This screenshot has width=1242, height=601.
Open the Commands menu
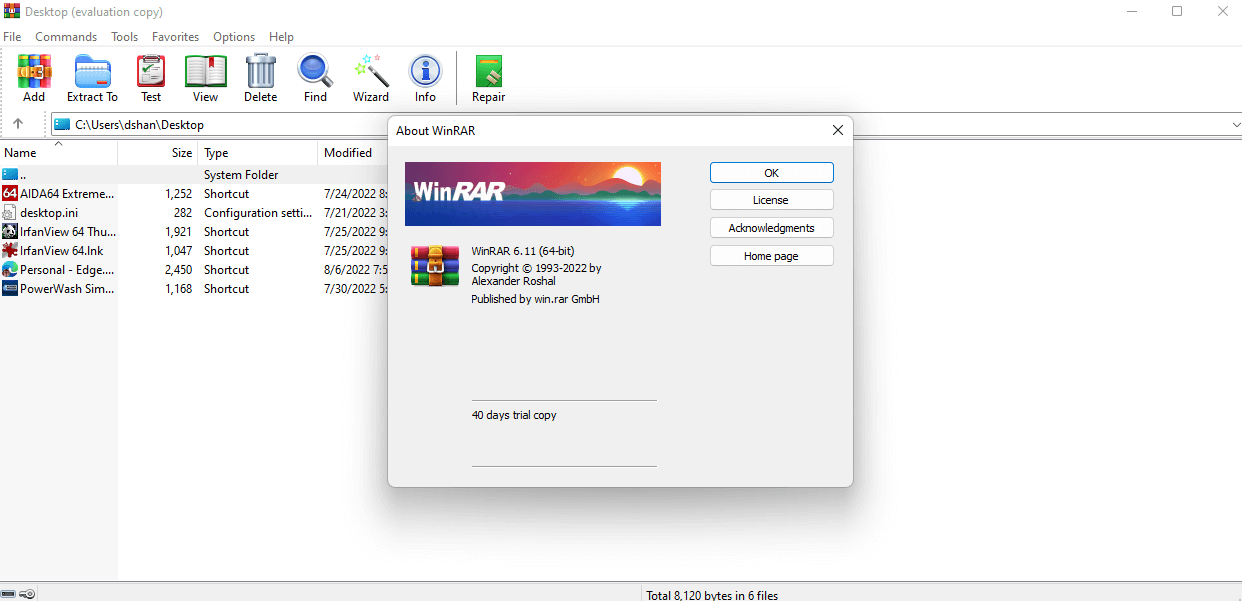coord(66,37)
